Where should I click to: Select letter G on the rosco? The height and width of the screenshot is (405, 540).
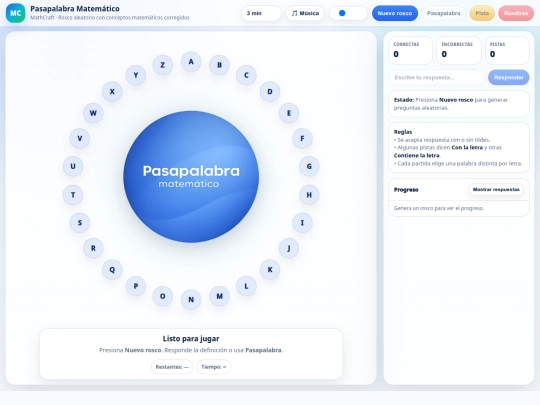[x=309, y=166]
